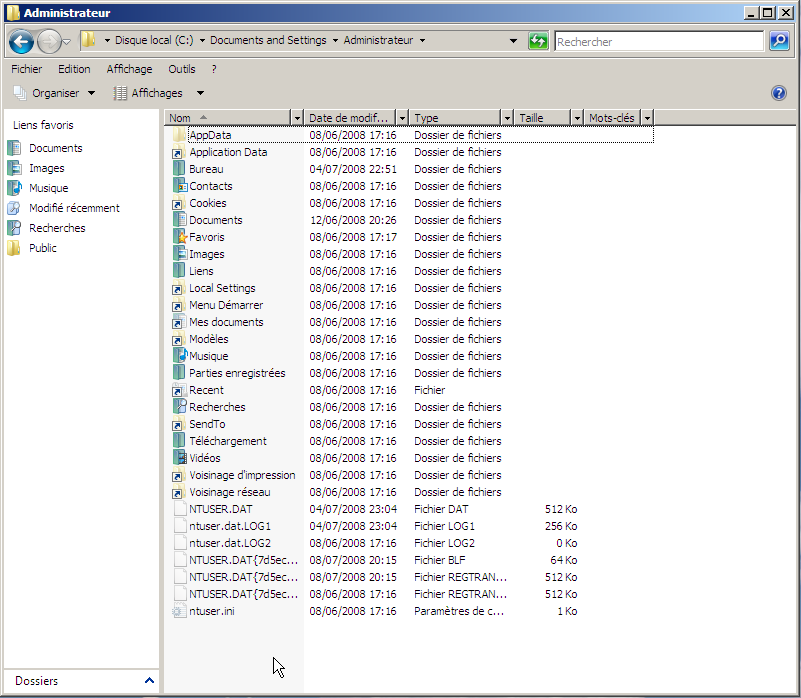Expand the address bar history dropdown
Image resolution: width=801 pixels, height=698 pixels.
tap(514, 41)
